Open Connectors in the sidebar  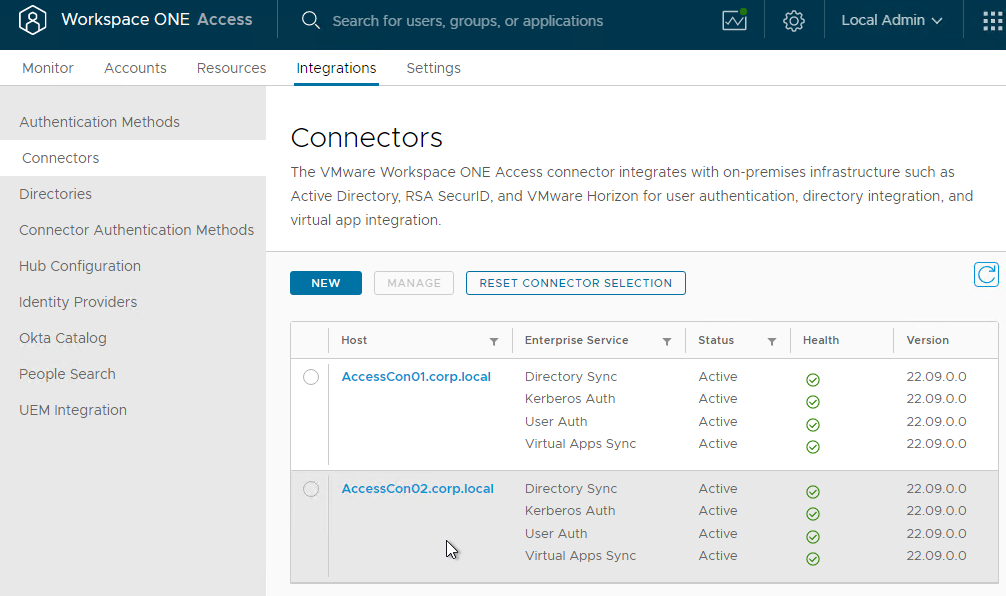133,158
